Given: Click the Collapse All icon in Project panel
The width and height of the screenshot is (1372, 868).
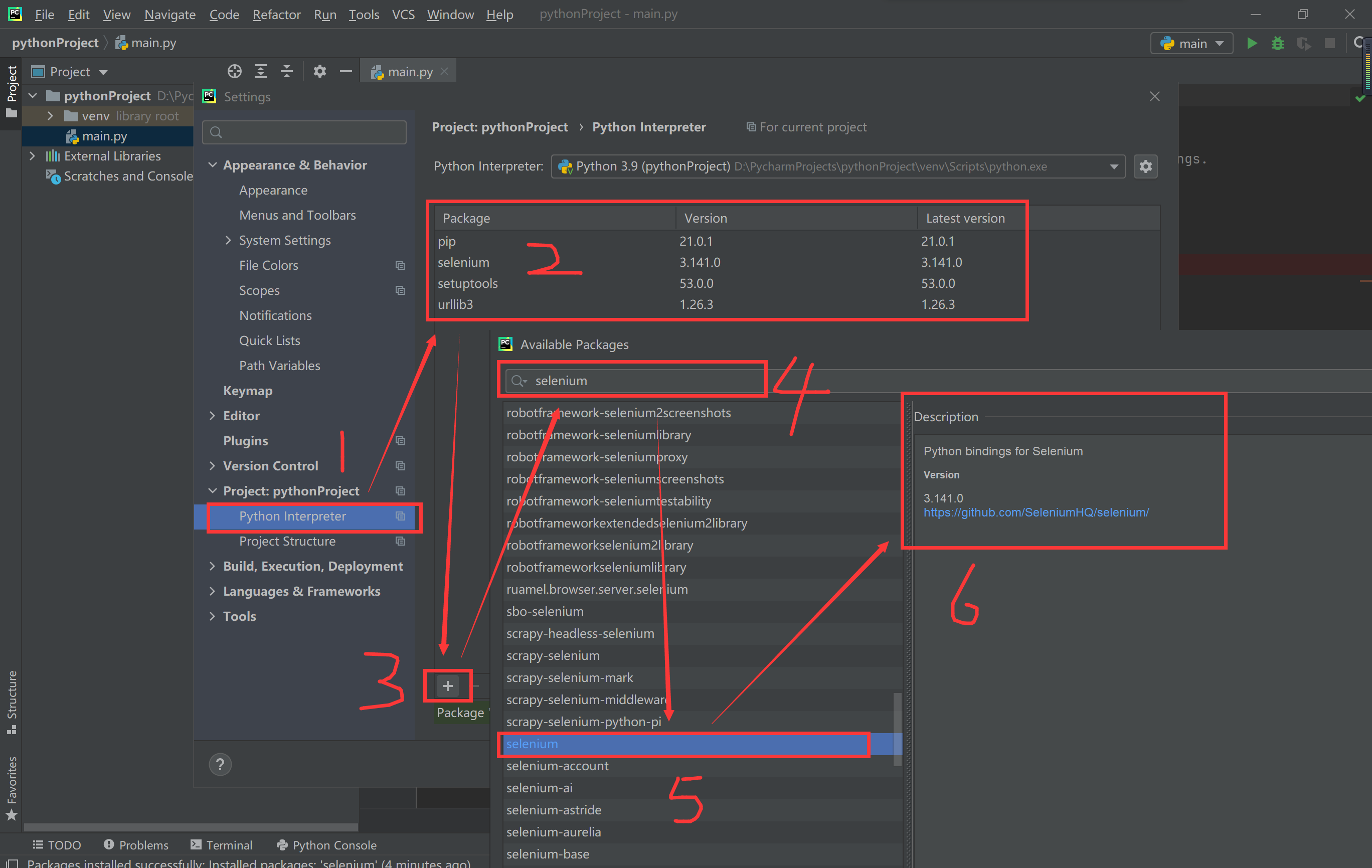Looking at the screenshot, I should (x=287, y=71).
